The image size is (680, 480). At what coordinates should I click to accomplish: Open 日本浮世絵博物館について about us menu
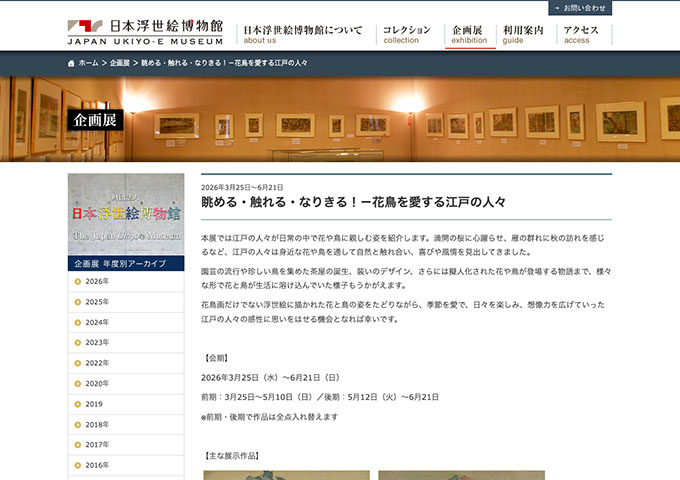pyautogui.click(x=302, y=34)
